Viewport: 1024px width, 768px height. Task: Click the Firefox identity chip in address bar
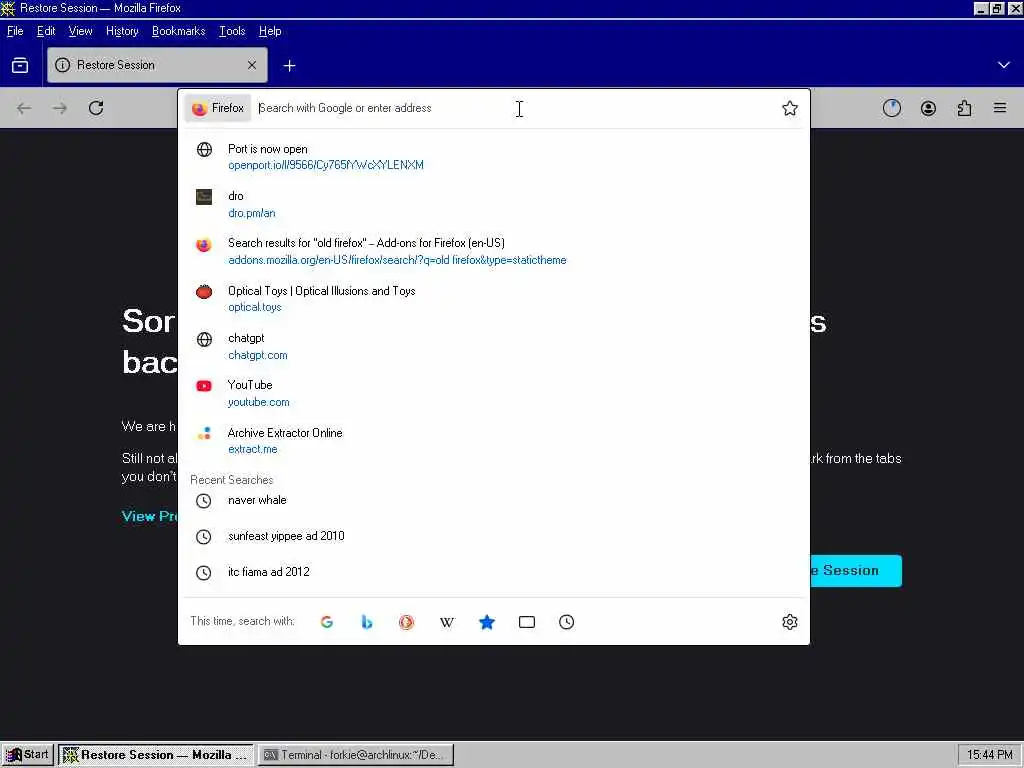(218, 108)
